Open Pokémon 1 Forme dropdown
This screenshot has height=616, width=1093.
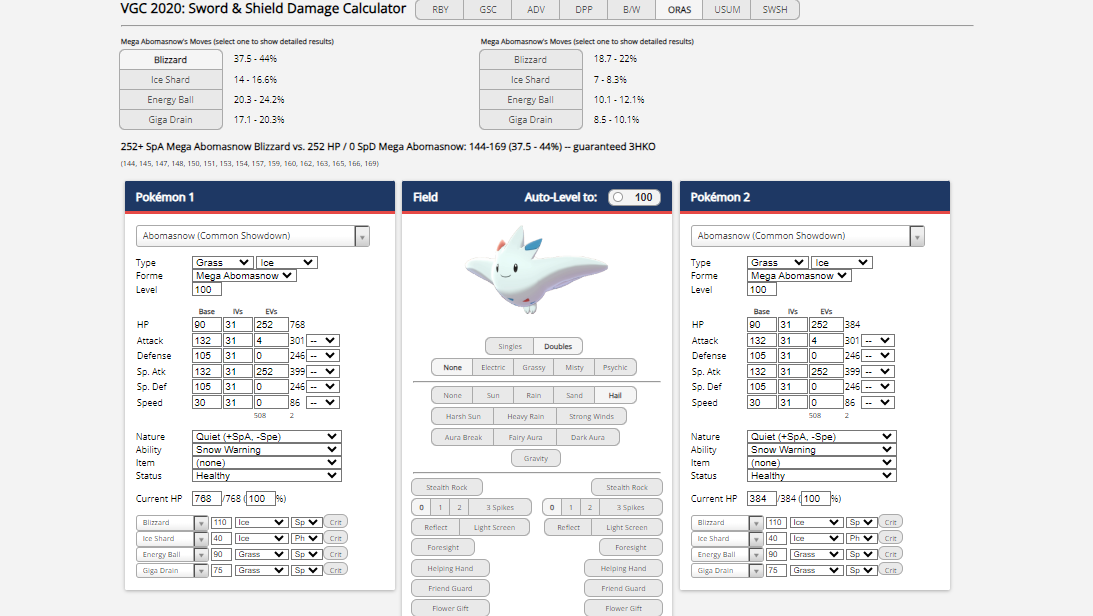[x=244, y=276]
